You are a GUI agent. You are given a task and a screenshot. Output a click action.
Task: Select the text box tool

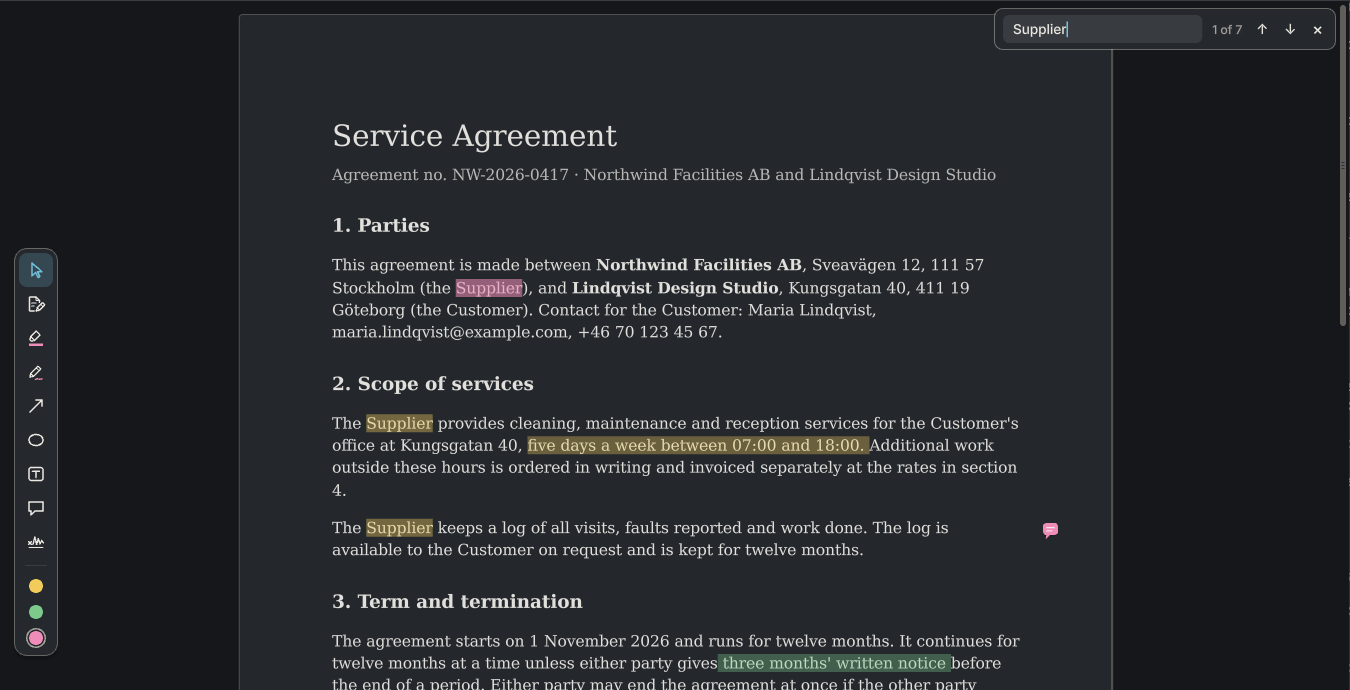pos(36,474)
